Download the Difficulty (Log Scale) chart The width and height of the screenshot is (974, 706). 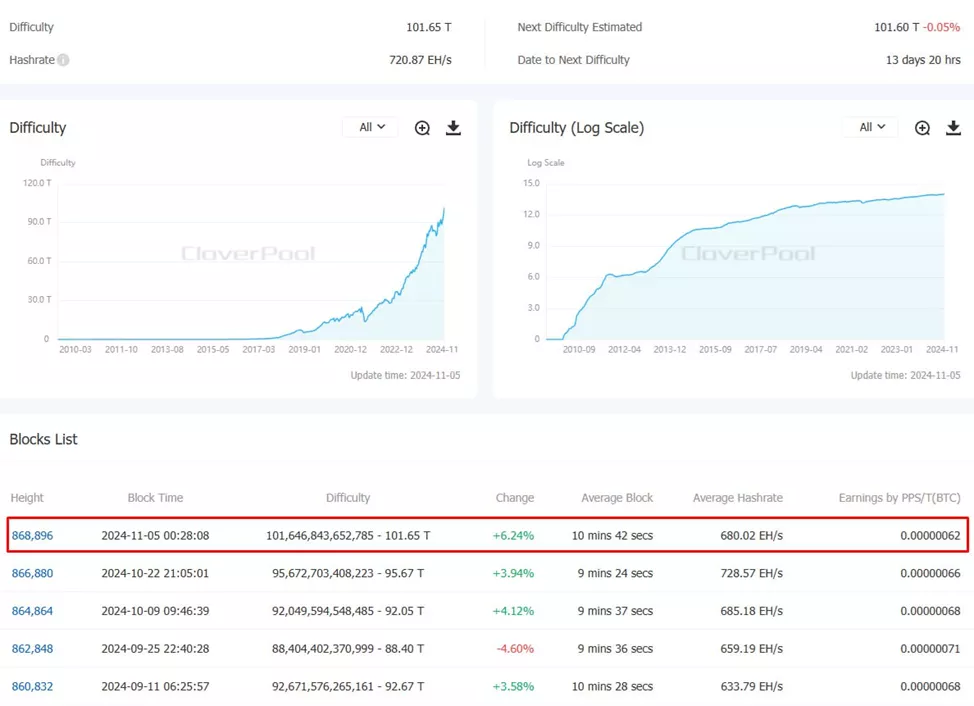pyautogui.click(x=953, y=128)
